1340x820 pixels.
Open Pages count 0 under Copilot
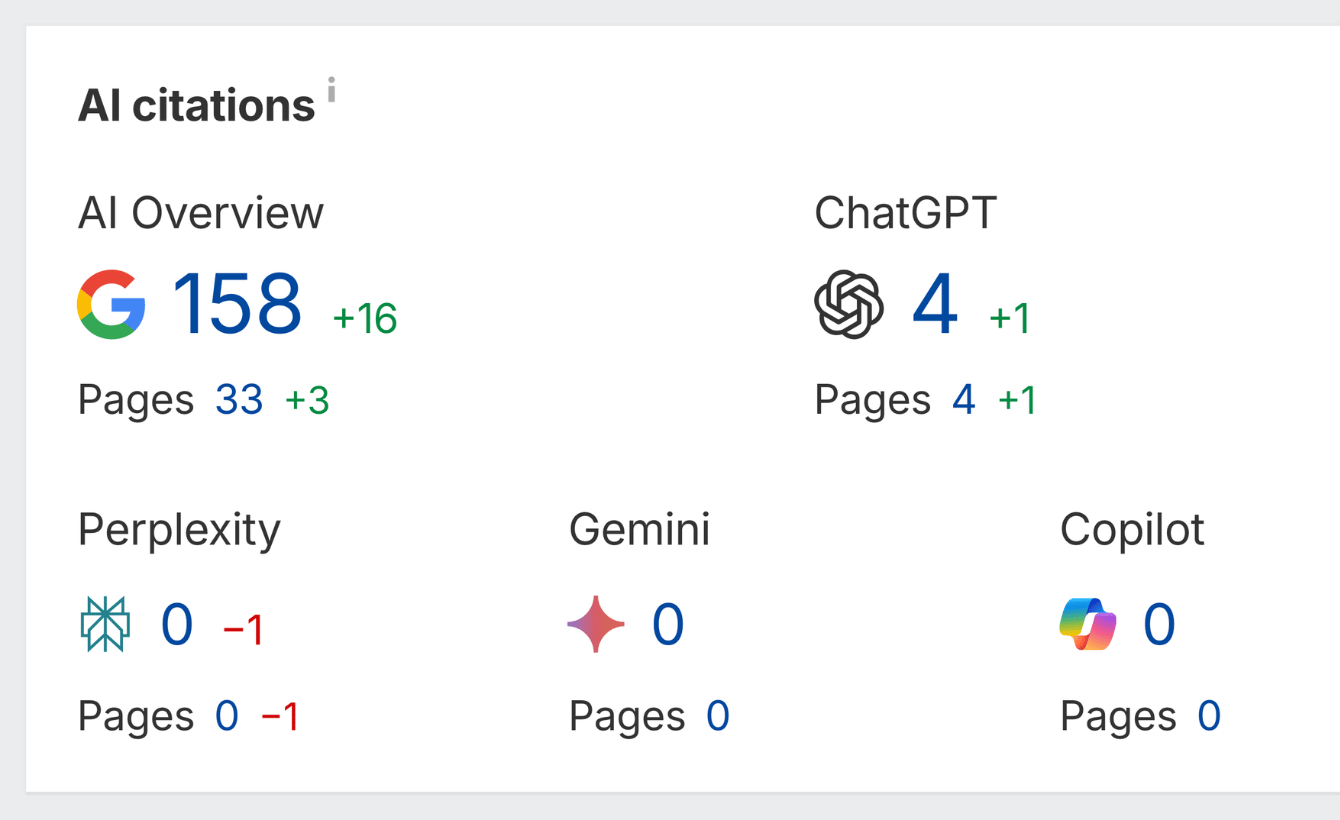(x=1208, y=715)
